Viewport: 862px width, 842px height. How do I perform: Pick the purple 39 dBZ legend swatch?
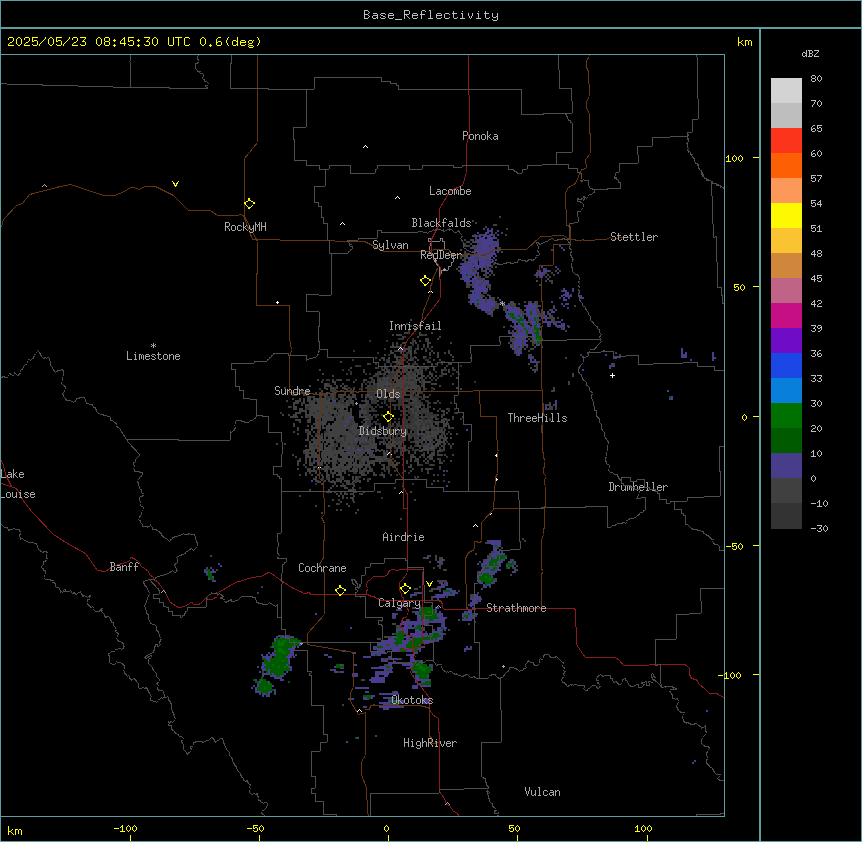(x=786, y=341)
